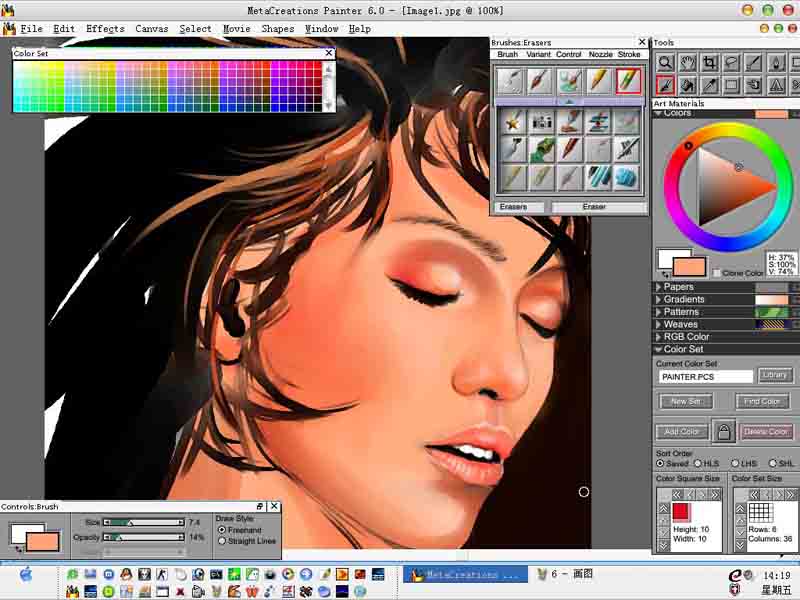Collapse brush drawer using purple bar arrow

point(569,102)
